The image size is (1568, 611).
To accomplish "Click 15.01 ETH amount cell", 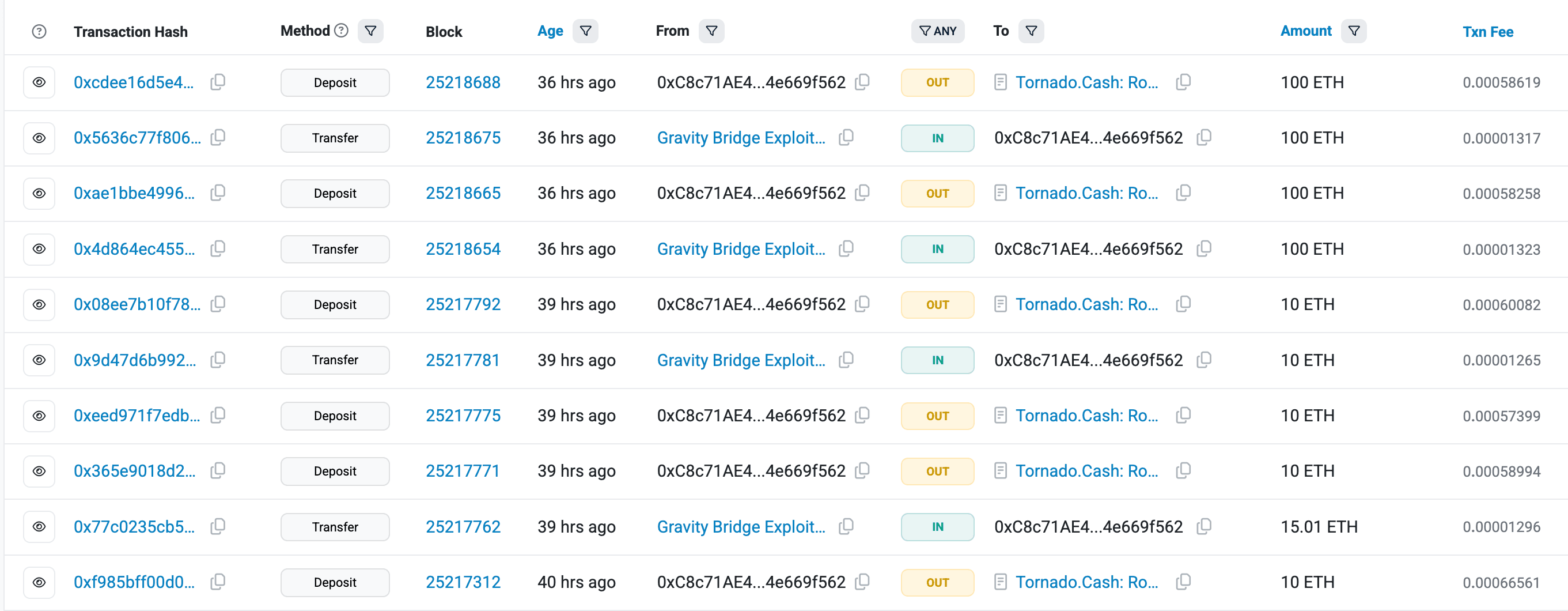I will [1319, 526].
